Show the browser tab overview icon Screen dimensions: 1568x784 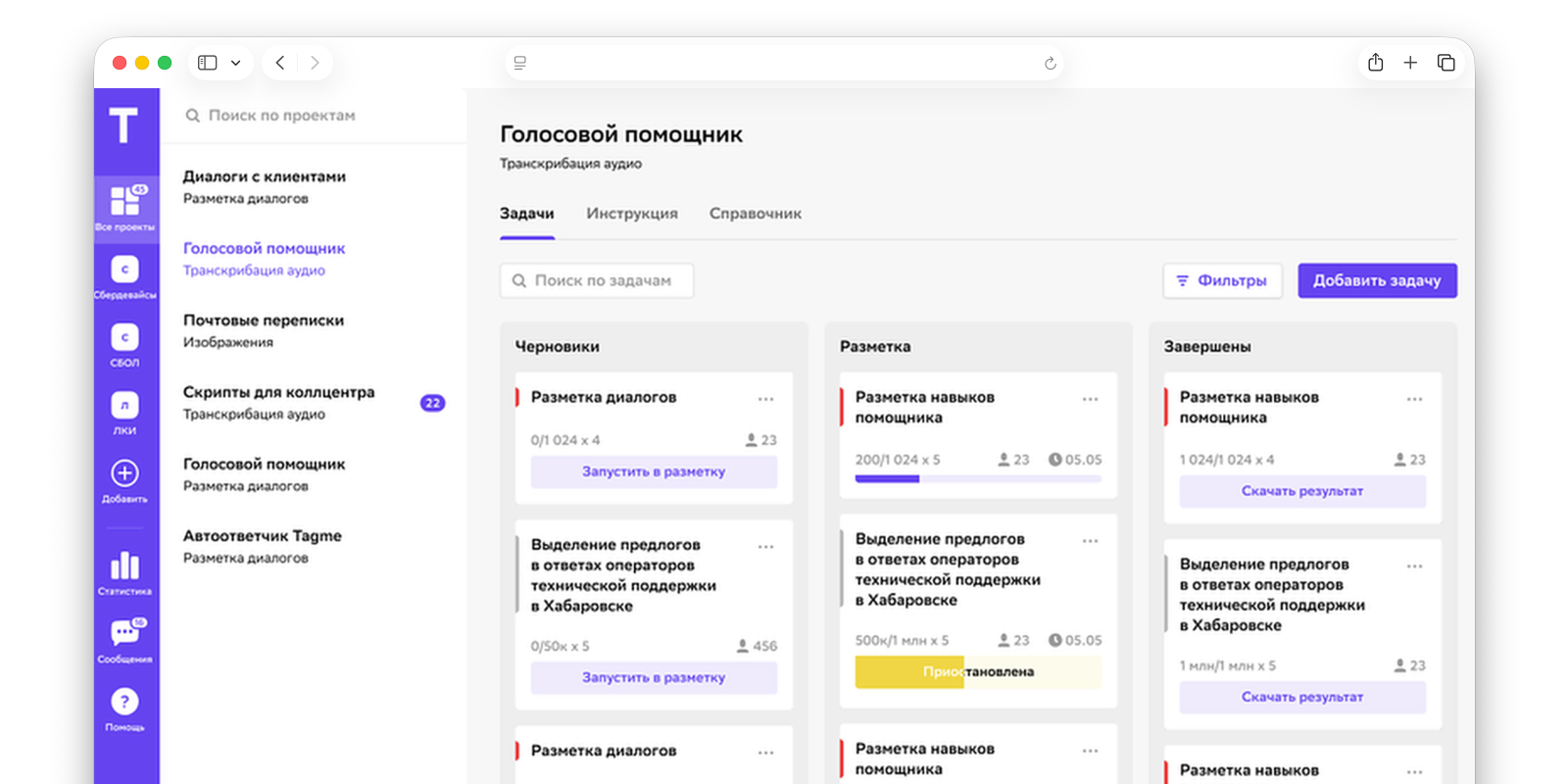click(1445, 63)
